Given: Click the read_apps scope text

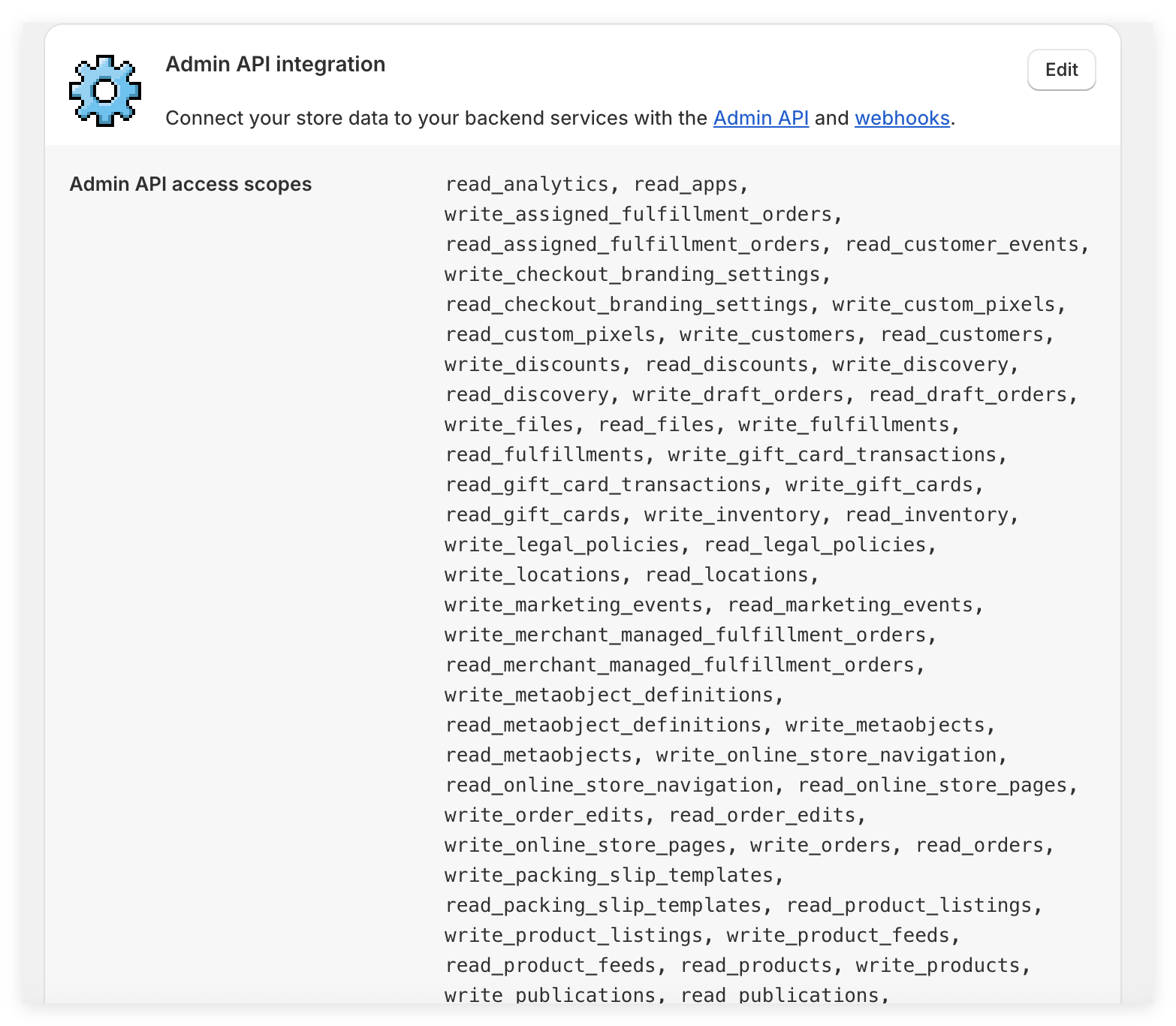Looking at the screenshot, I should [686, 184].
